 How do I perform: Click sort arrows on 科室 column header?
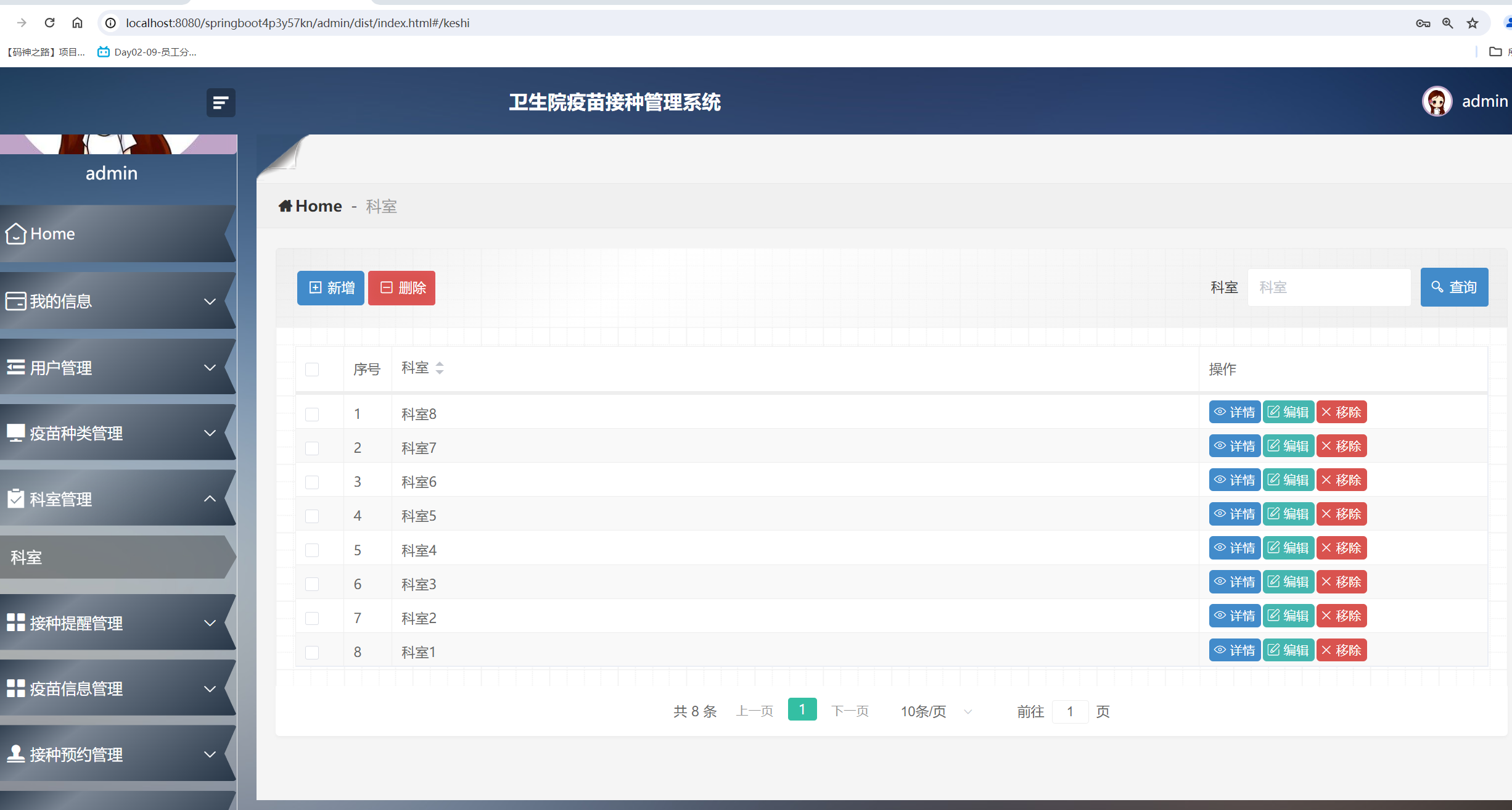(x=440, y=368)
